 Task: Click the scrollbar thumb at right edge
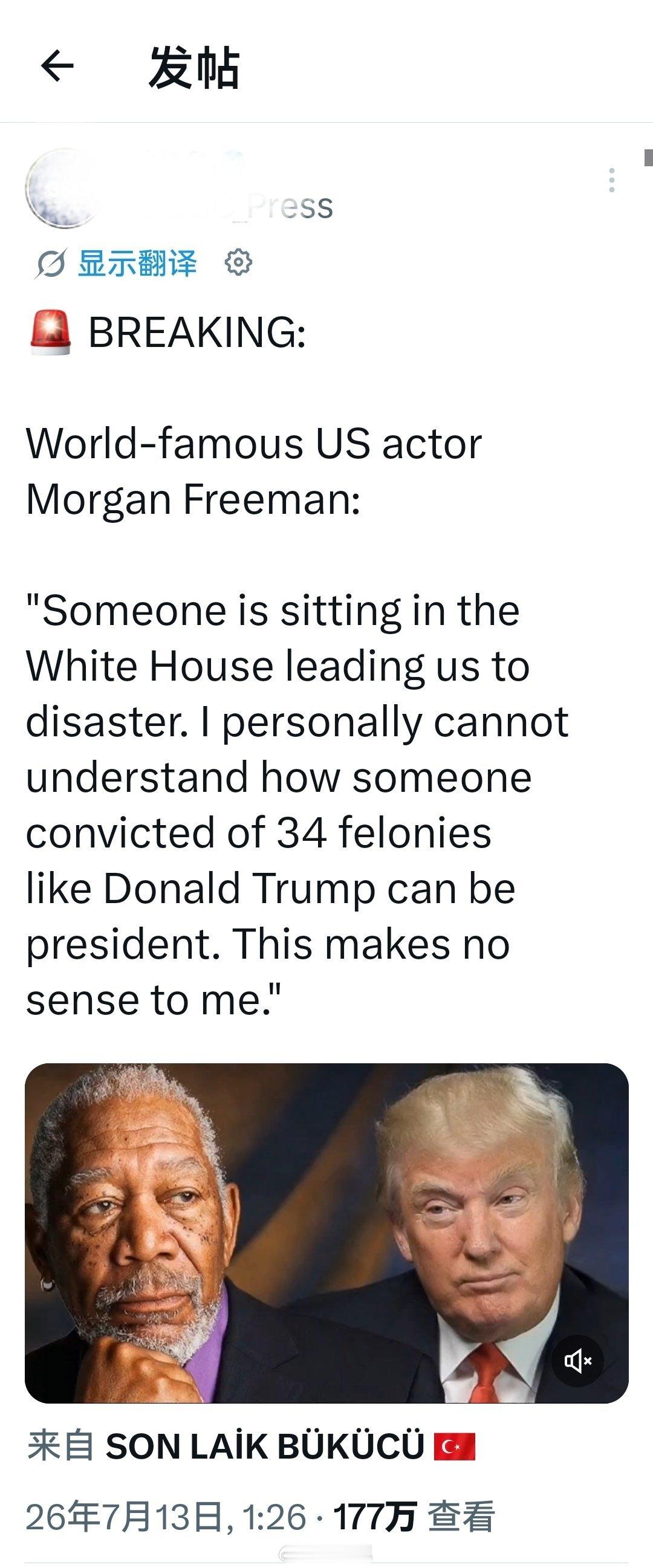coord(648,157)
